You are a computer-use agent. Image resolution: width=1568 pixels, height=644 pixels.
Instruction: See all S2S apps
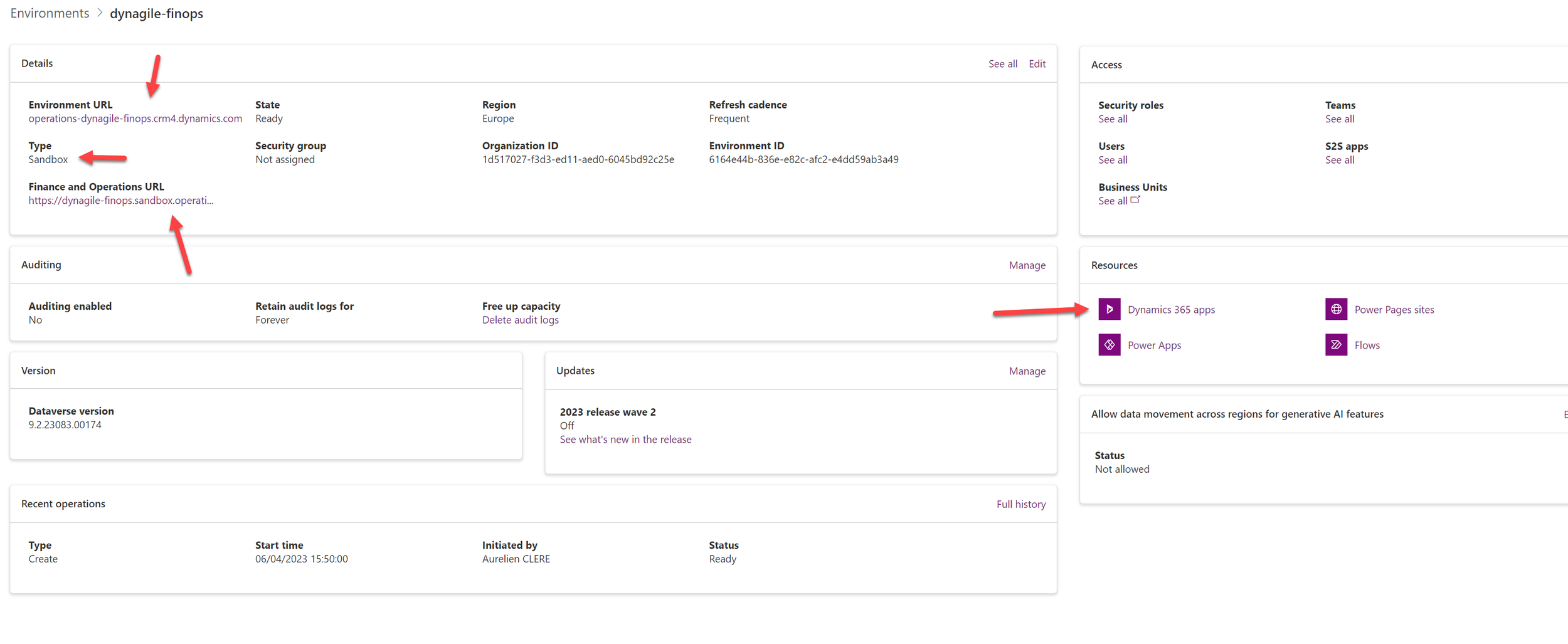point(1339,160)
